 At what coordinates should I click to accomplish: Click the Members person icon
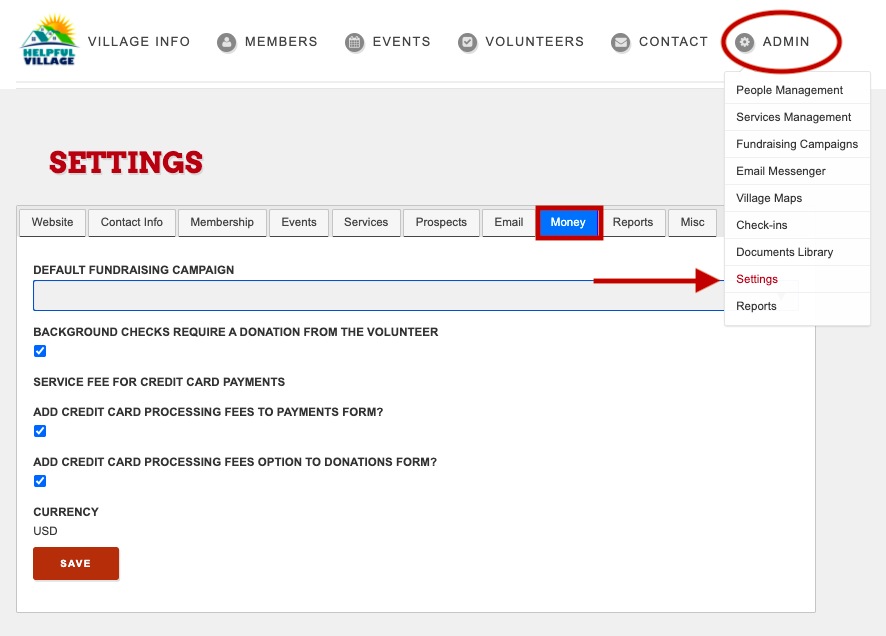tap(227, 42)
